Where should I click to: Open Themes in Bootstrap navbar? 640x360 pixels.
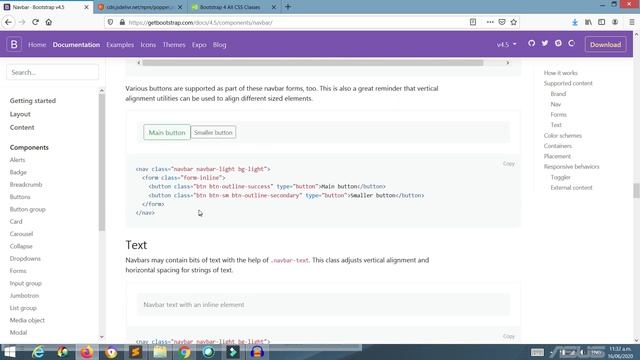[174, 45]
